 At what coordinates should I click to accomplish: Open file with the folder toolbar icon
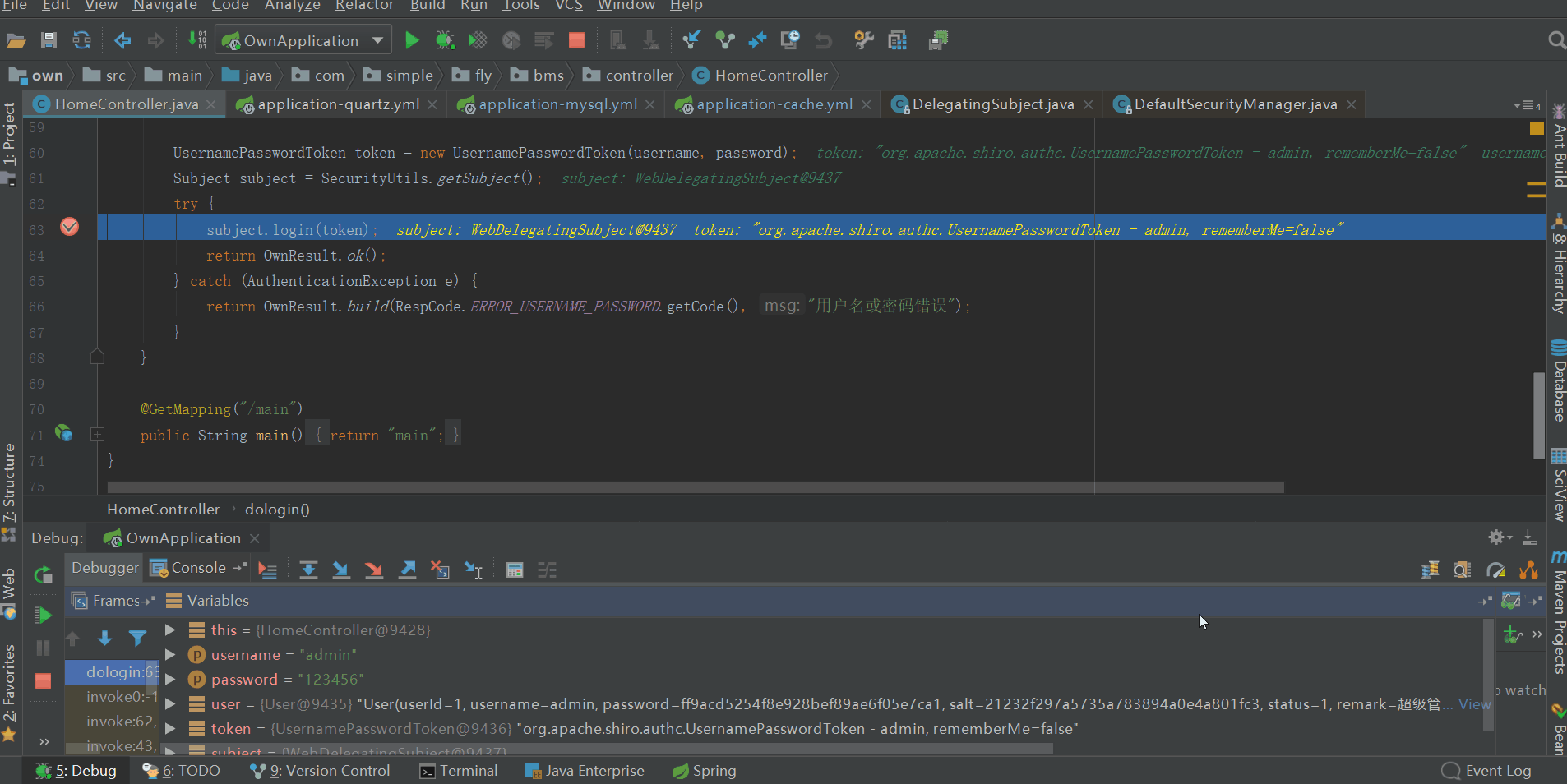click(x=16, y=40)
